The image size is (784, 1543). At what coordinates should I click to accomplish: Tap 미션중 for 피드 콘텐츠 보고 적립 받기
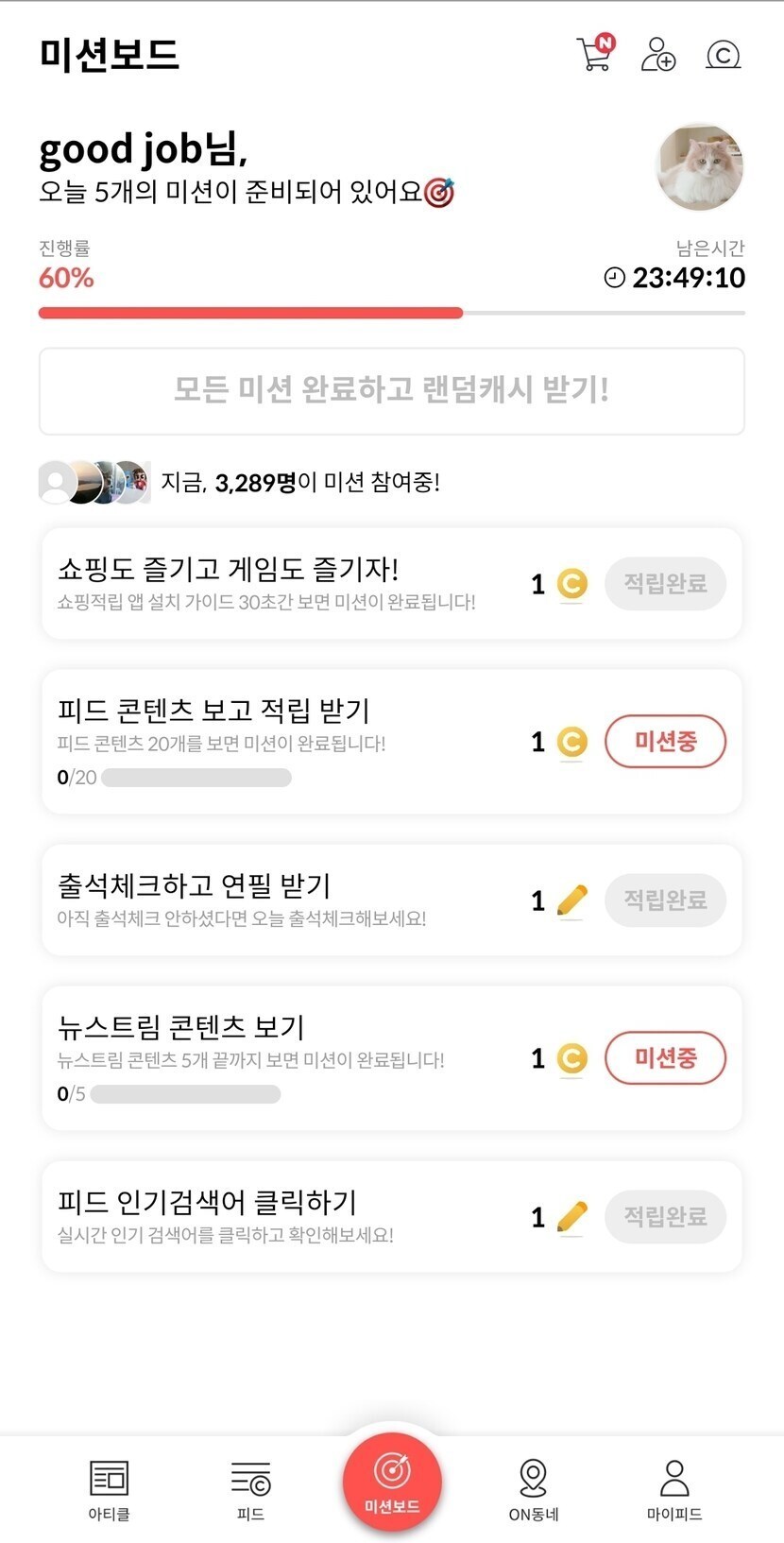(665, 742)
